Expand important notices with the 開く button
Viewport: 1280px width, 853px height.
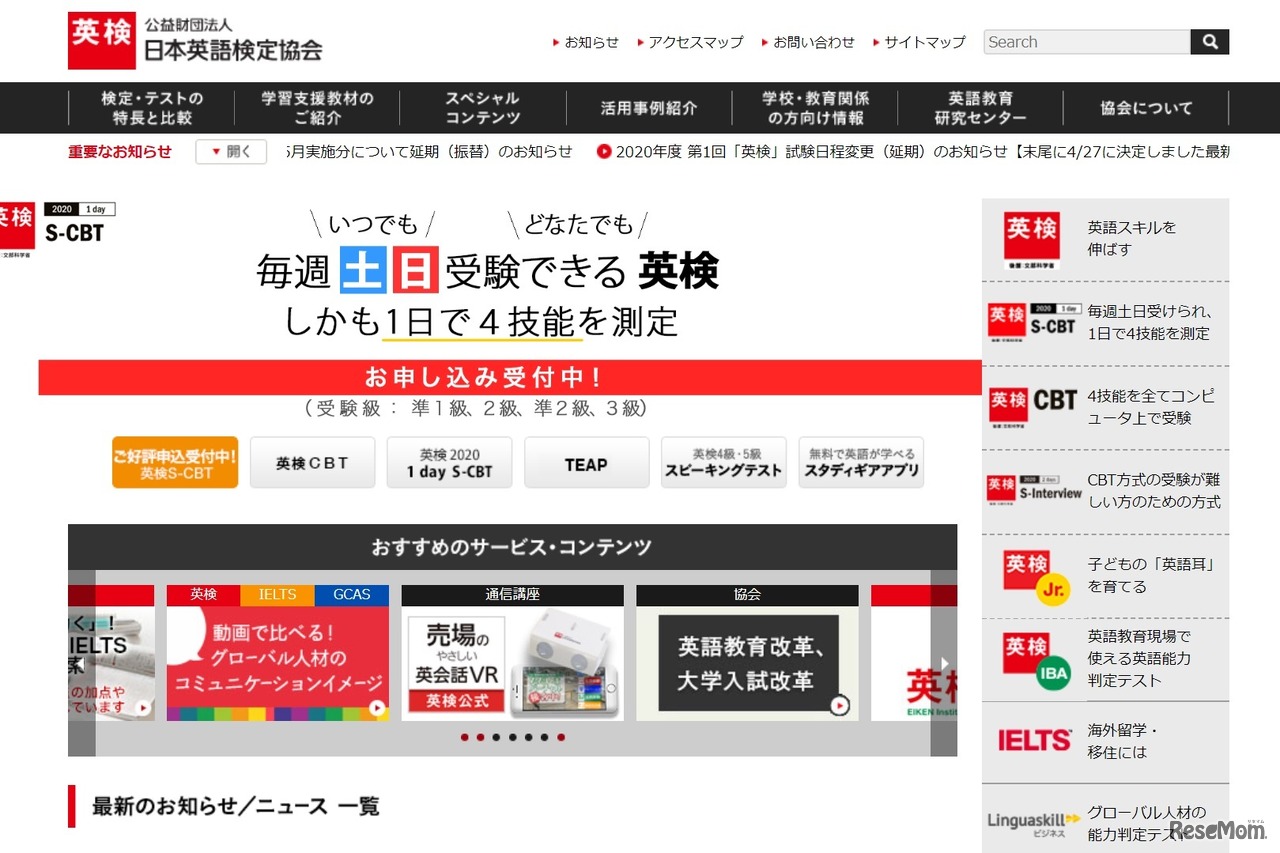pos(231,152)
